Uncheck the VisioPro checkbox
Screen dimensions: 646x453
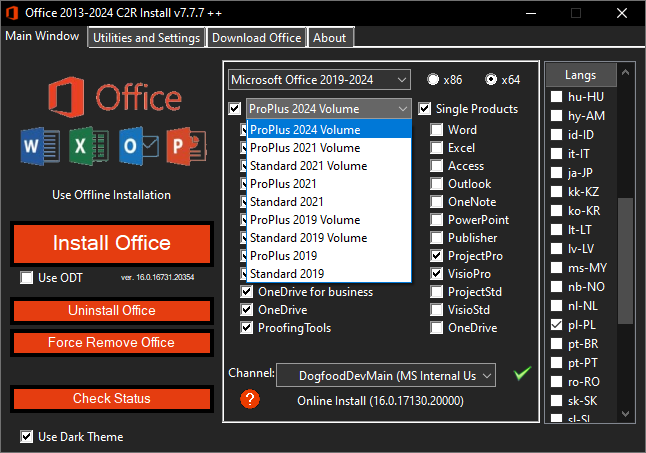tap(436, 274)
